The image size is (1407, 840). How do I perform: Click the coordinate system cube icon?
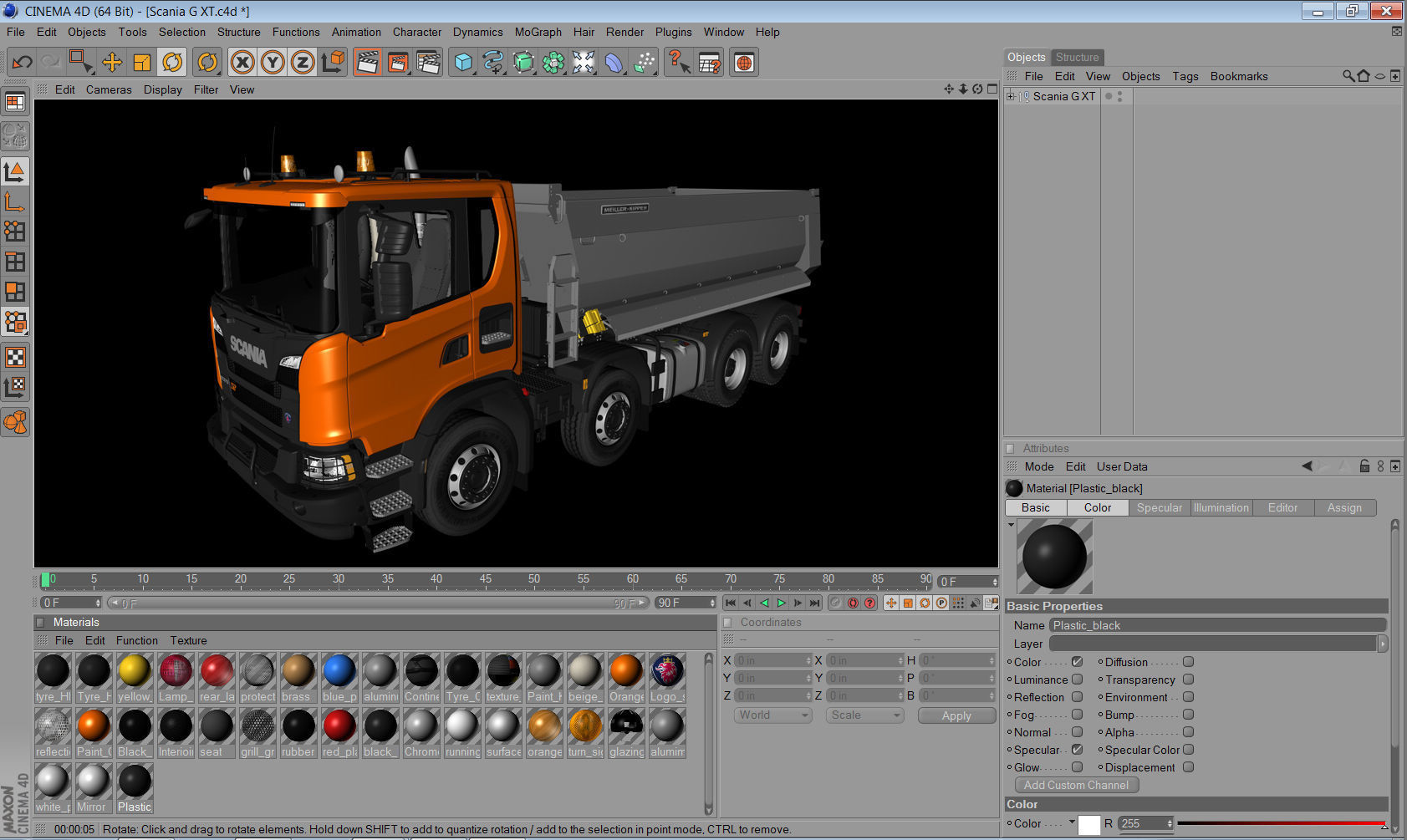(333, 62)
